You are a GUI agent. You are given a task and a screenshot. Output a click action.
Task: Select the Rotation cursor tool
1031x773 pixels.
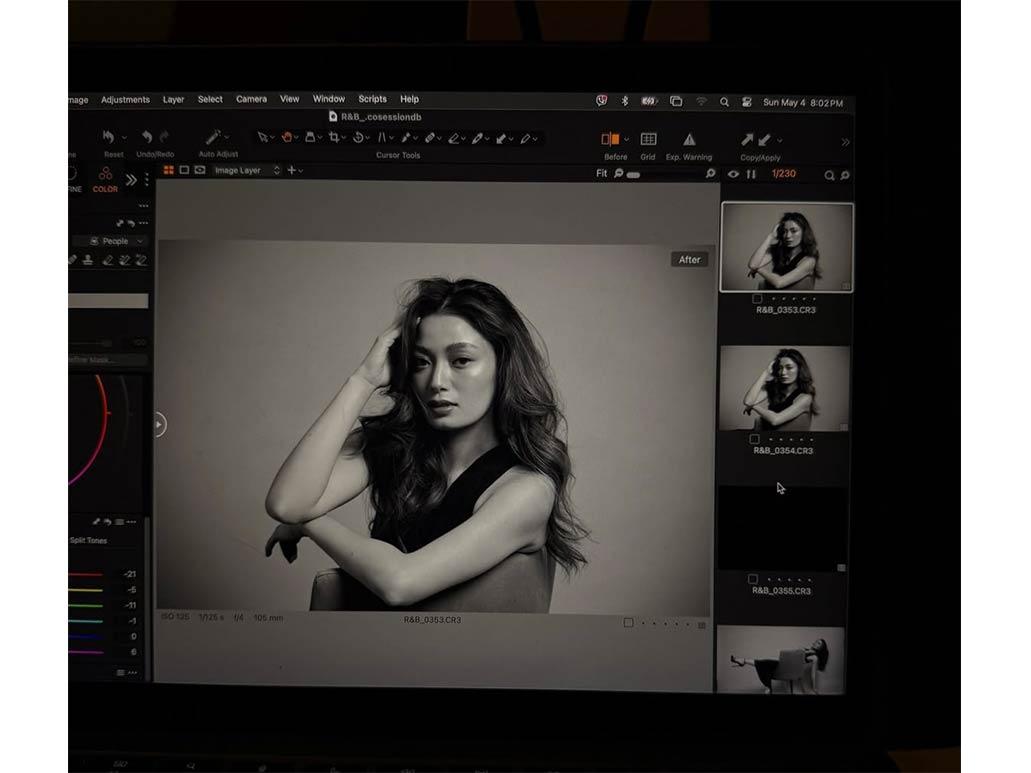tap(358, 138)
